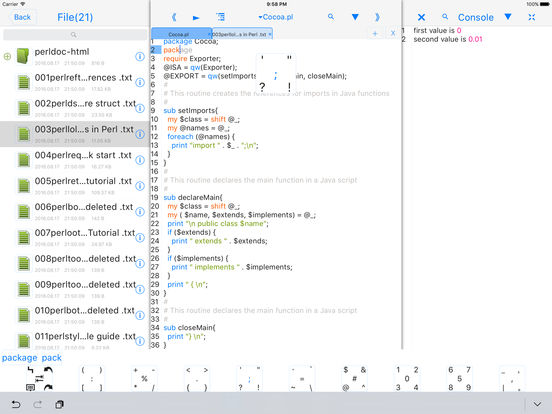Tap the hash and dollar symbols key
Screen dimensions: 552x414
pos(355,378)
